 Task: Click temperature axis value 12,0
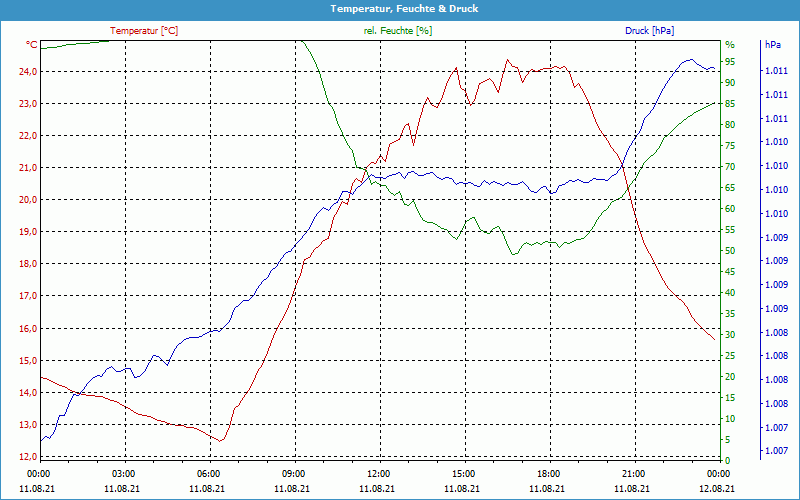pyautogui.click(x=29, y=457)
